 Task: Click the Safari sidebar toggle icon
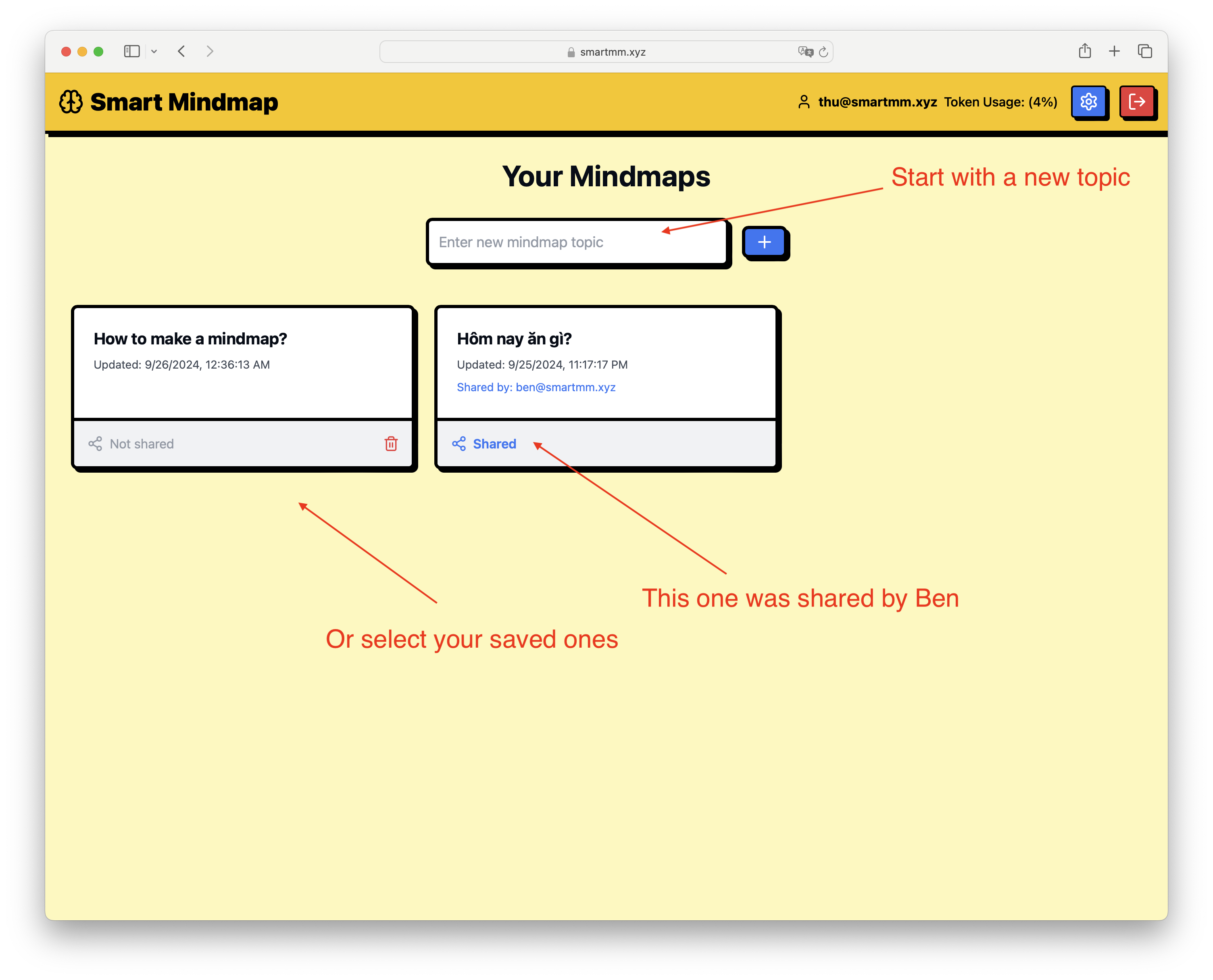point(131,51)
